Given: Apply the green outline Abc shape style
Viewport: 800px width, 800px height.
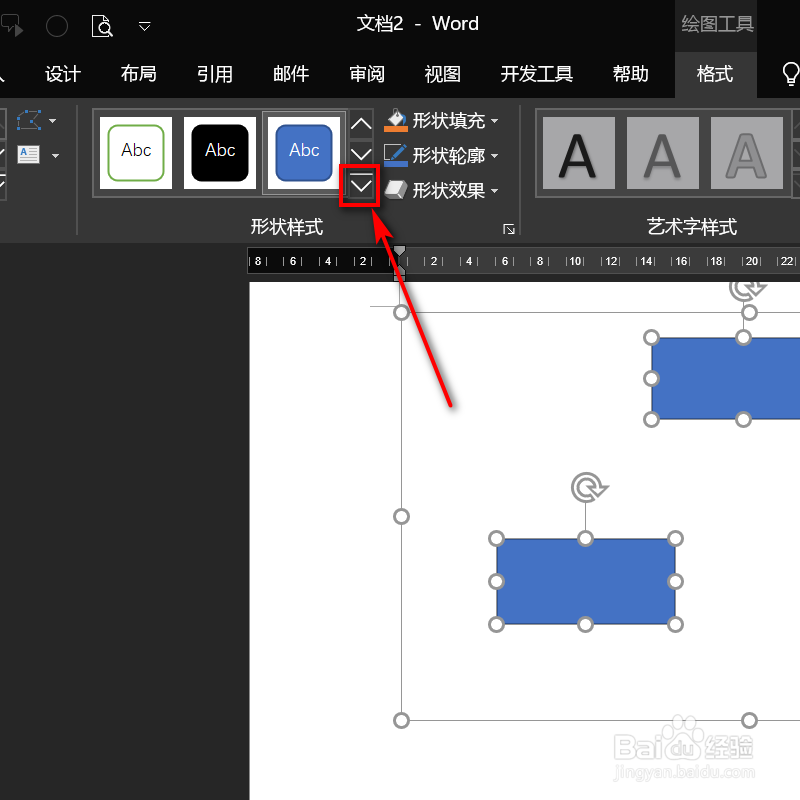Looking at the screenshot, I should 136,153.
